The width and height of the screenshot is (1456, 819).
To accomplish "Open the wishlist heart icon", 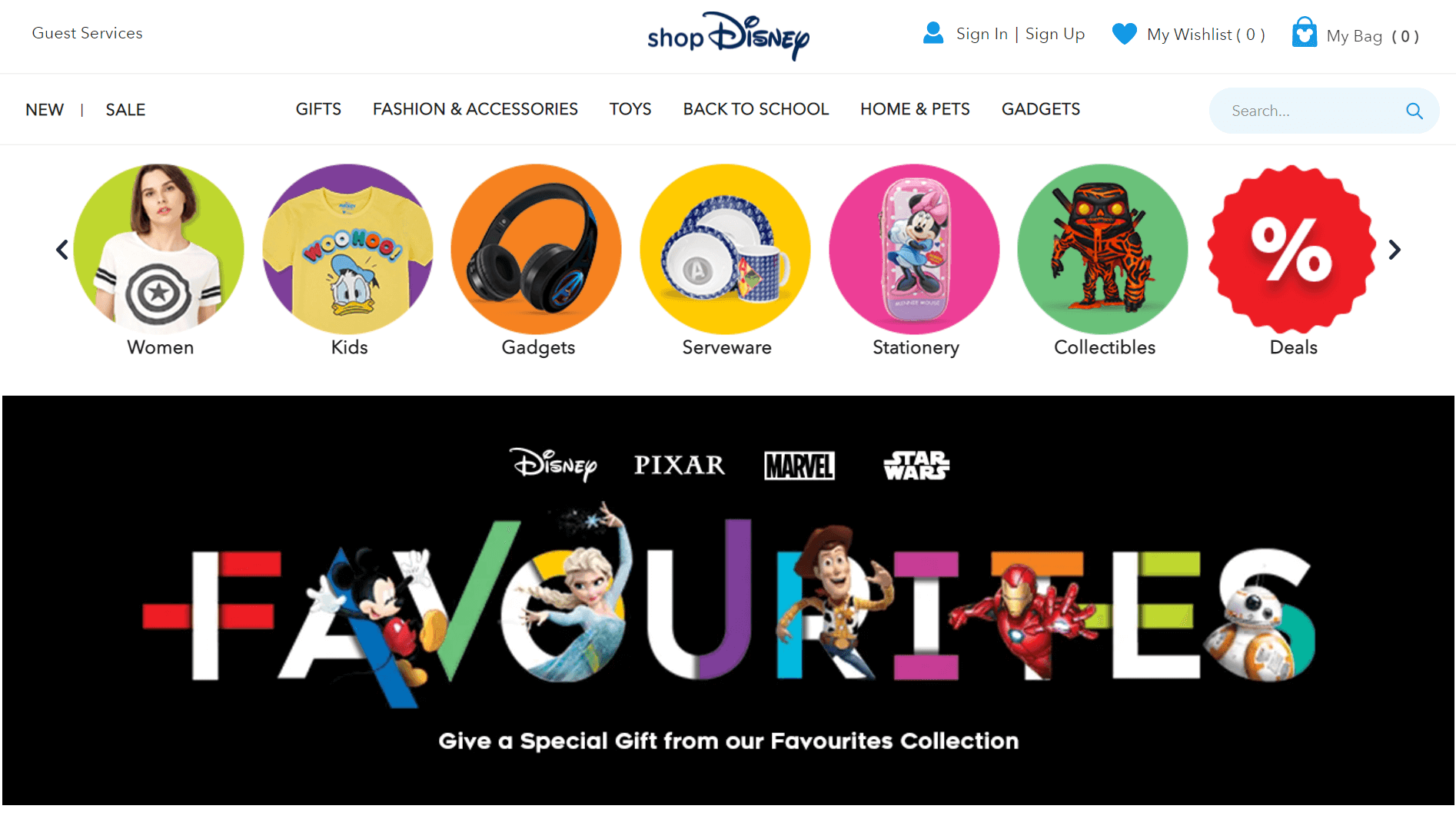I will (x=1124, y=34).
